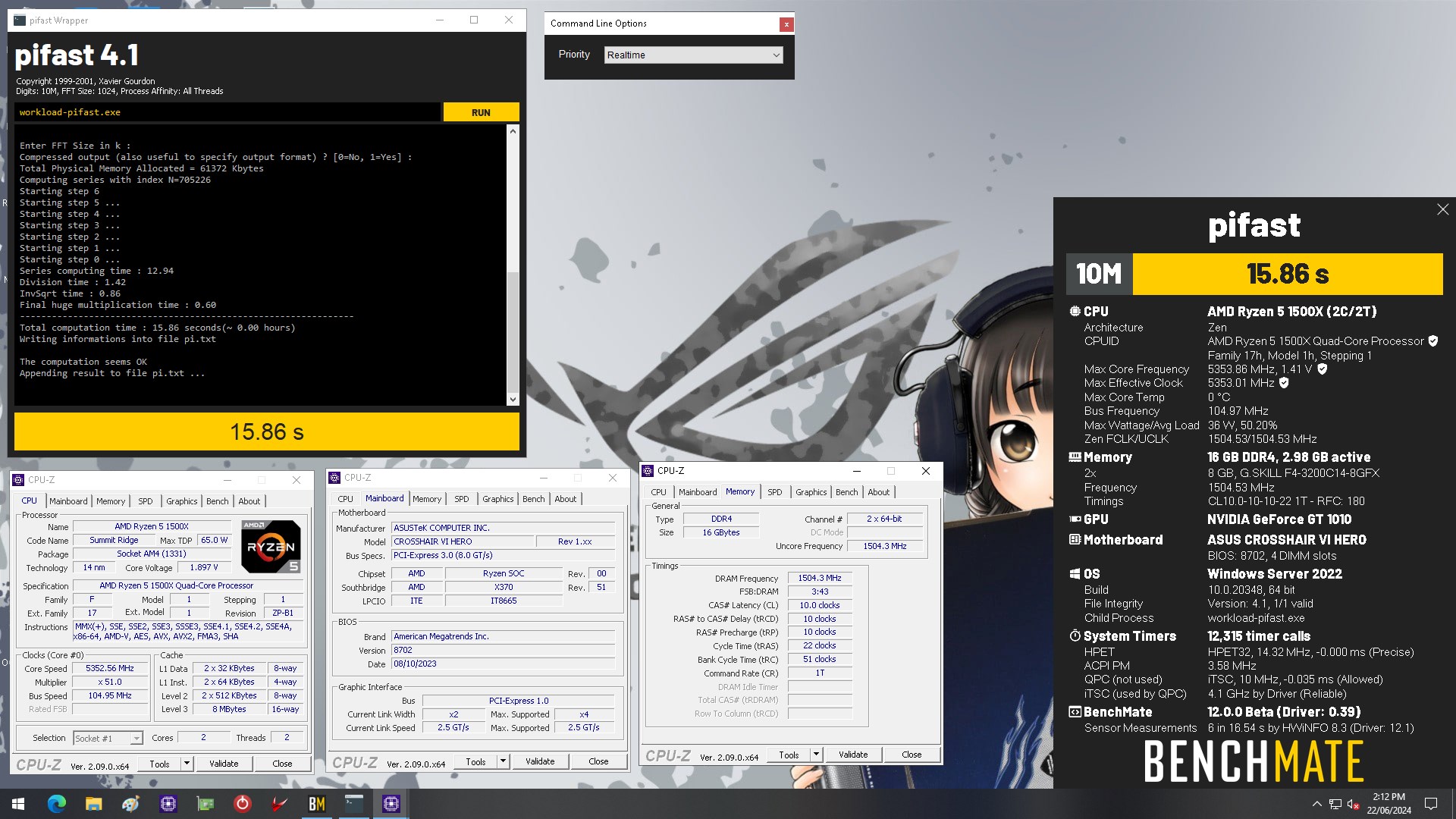Image resolution: width=1456 pixels, height=819 pixels.
Task: Open SPD tab in CPU-Z Mainboard window
Action: pyautogui.click(x=462, y=499)
